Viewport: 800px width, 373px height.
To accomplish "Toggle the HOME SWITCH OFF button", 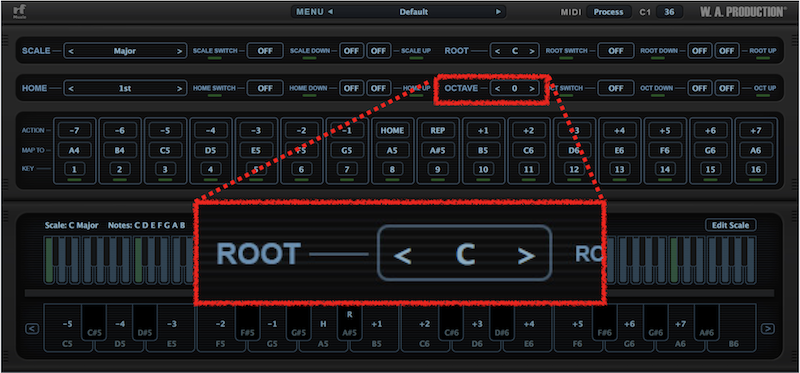I will coord(265,88).
